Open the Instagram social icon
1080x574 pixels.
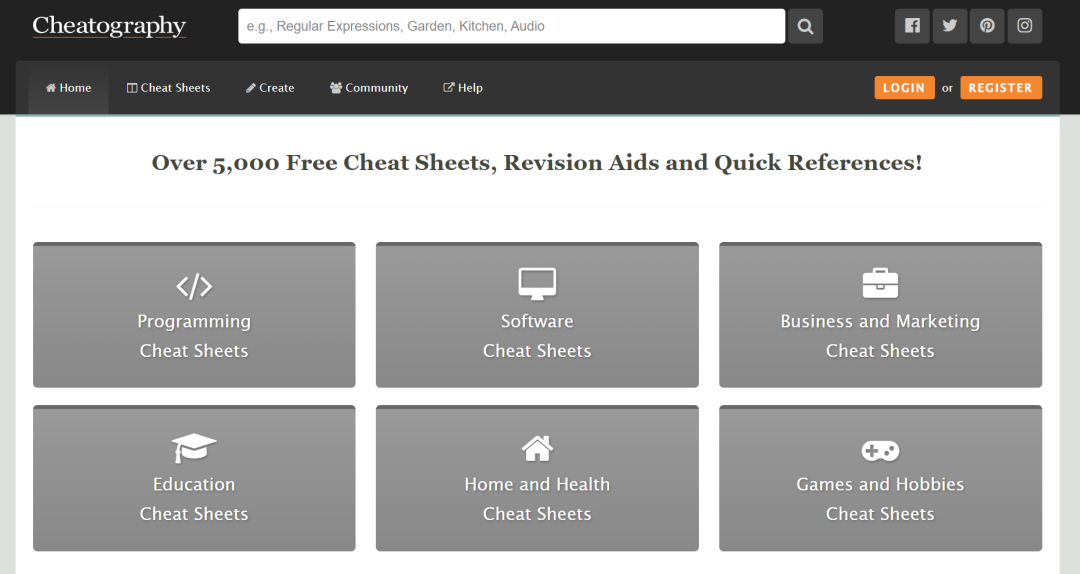pos(1024,26)
